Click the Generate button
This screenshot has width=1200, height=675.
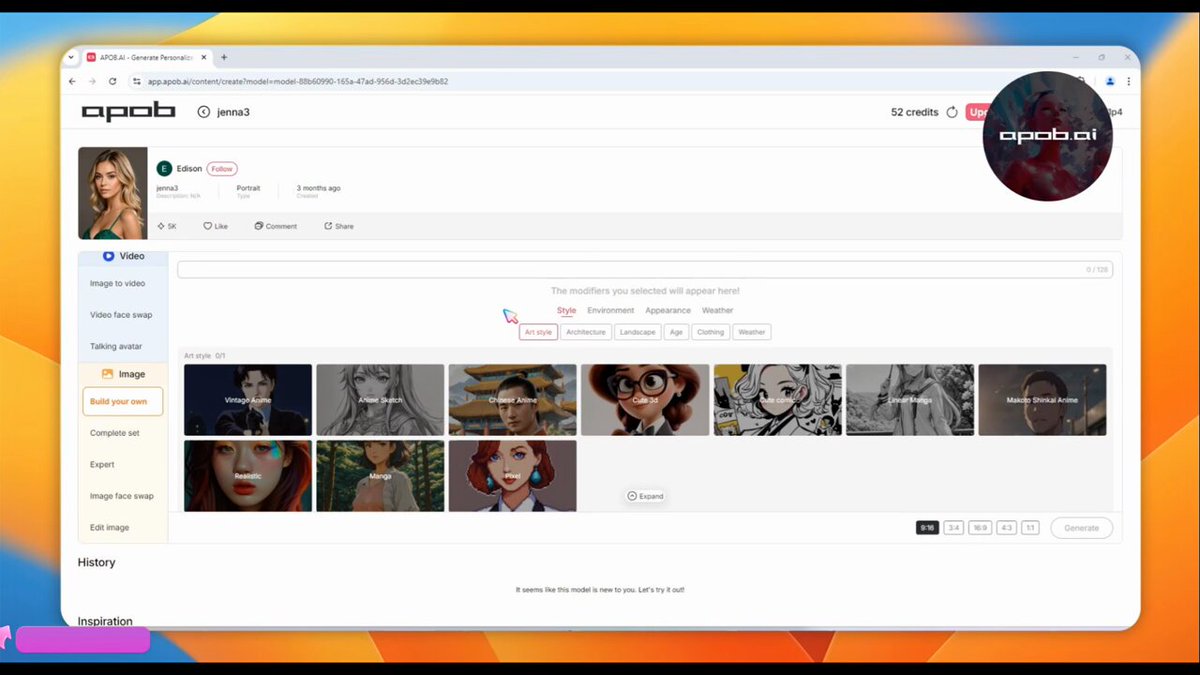click(1081, 528)
